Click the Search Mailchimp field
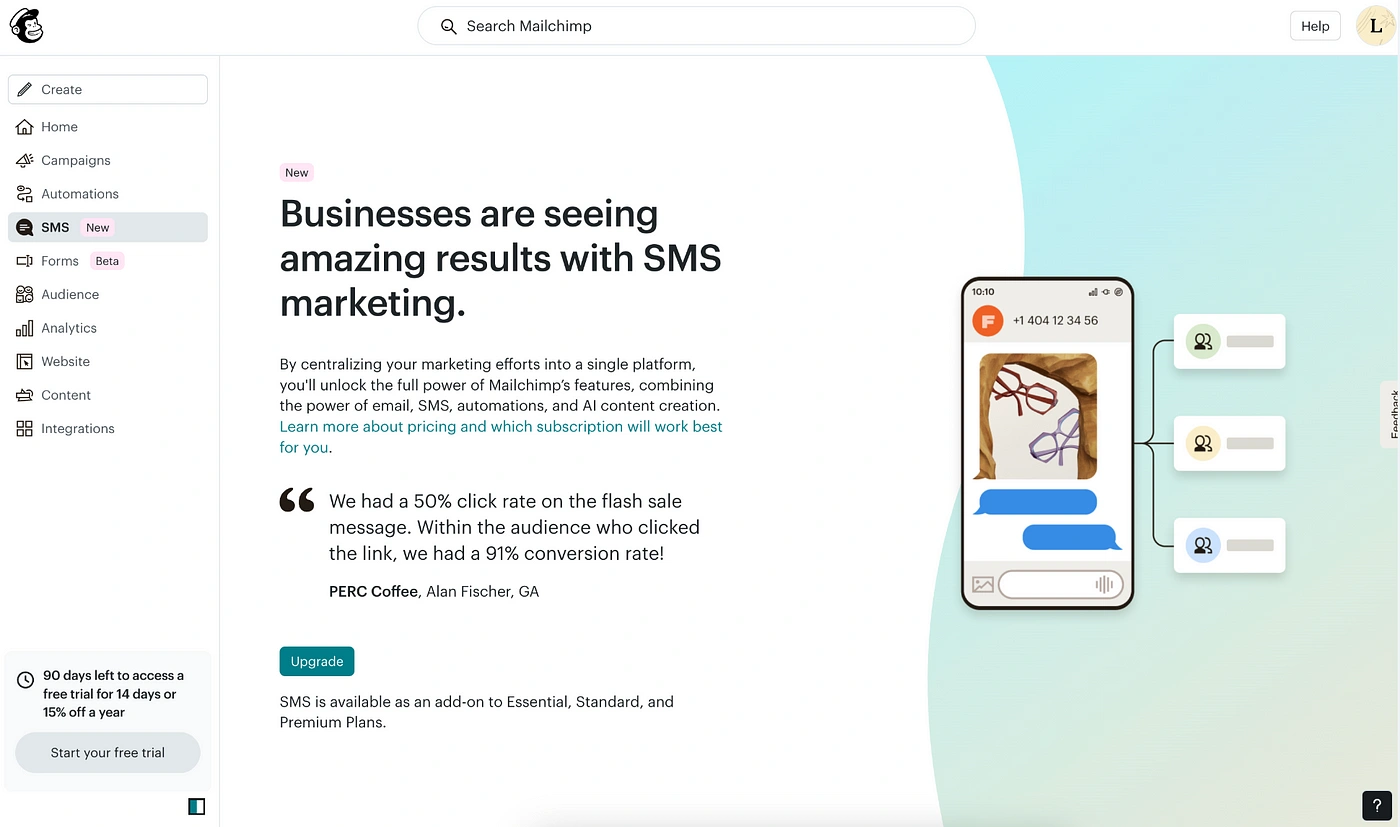 click(696, 26)
